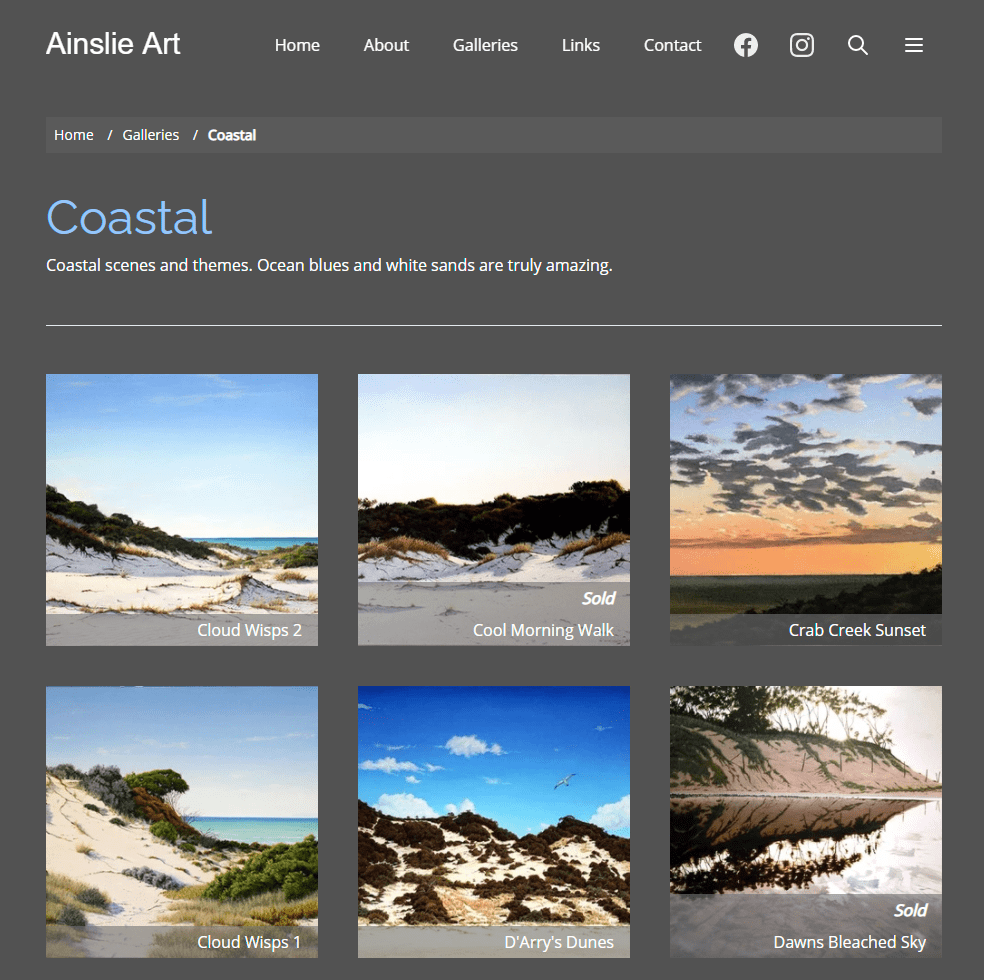Select the Home menu item

pyautogui.click(x=296, y=45)
